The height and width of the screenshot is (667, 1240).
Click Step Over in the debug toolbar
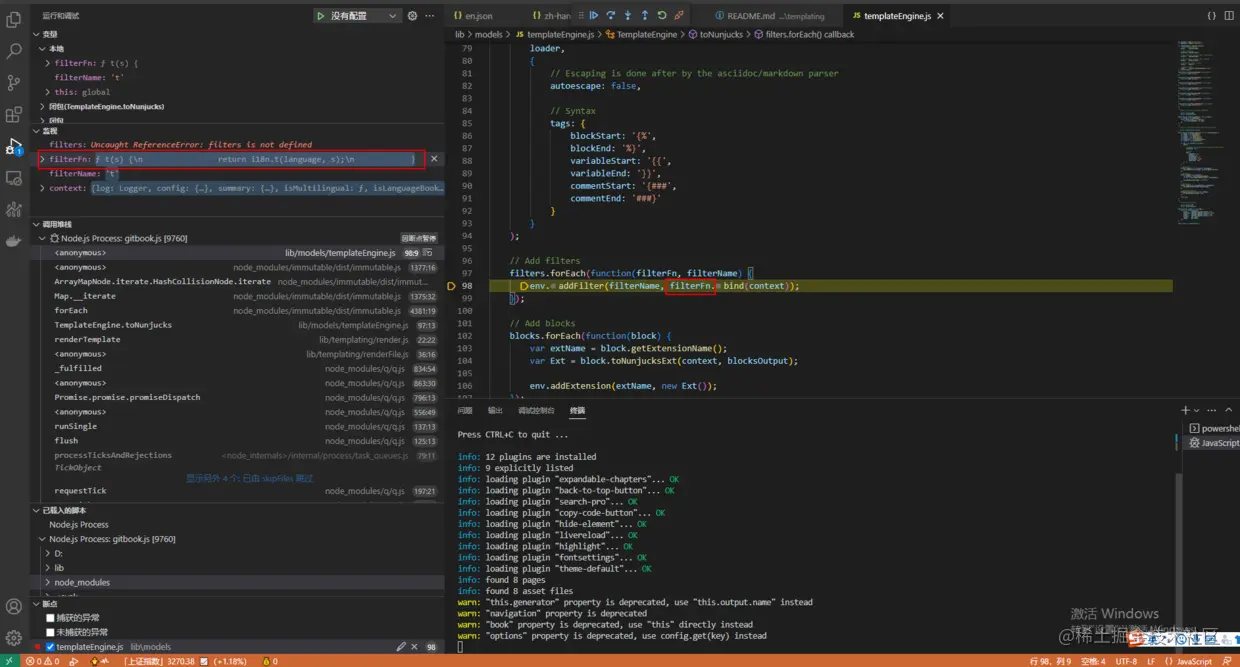(610, 16)
